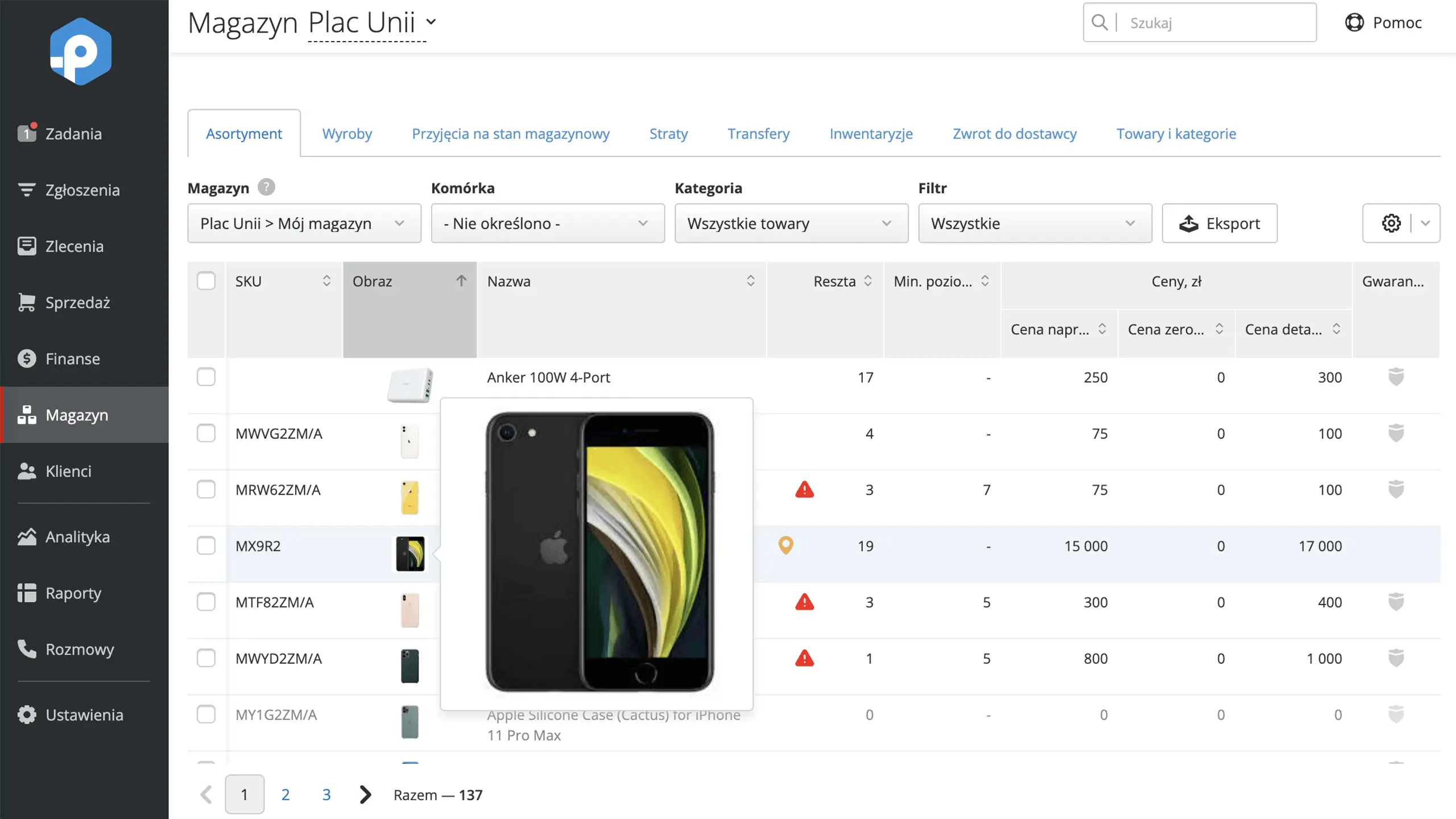
Task: Open Pomoc help link
Action: tap(1383, 23)
